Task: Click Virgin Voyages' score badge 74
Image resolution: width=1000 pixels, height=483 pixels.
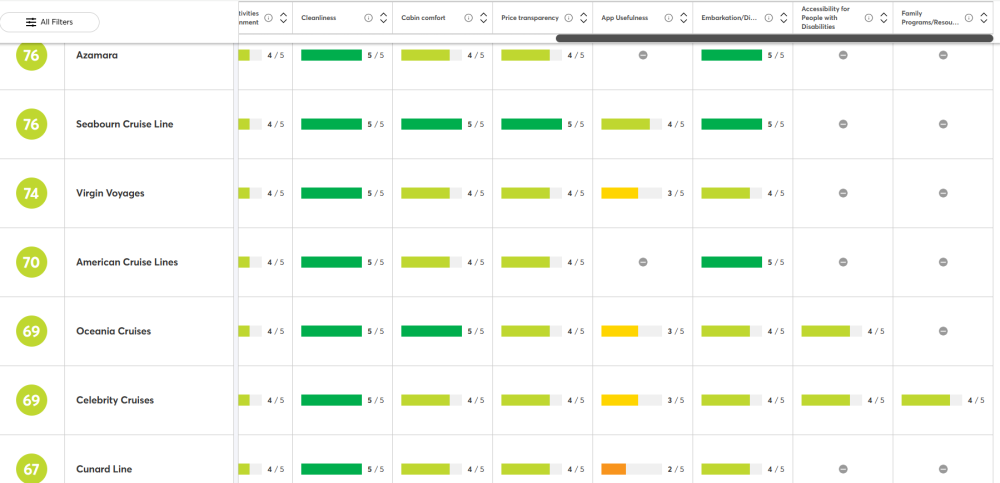Action: click(31, 193)
